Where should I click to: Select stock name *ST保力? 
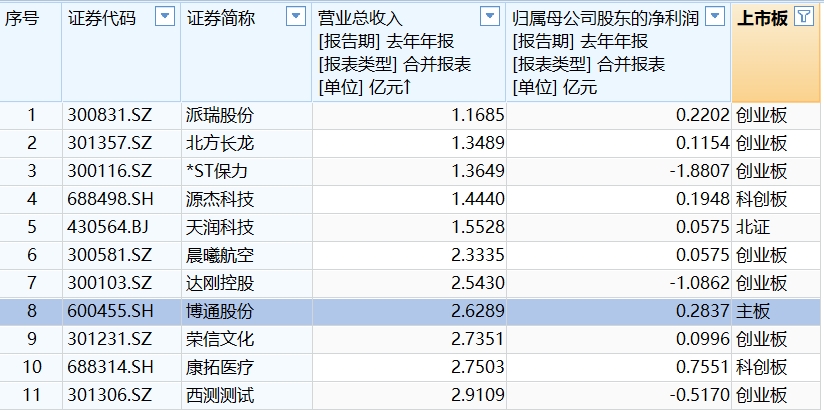tap(217, 171)
